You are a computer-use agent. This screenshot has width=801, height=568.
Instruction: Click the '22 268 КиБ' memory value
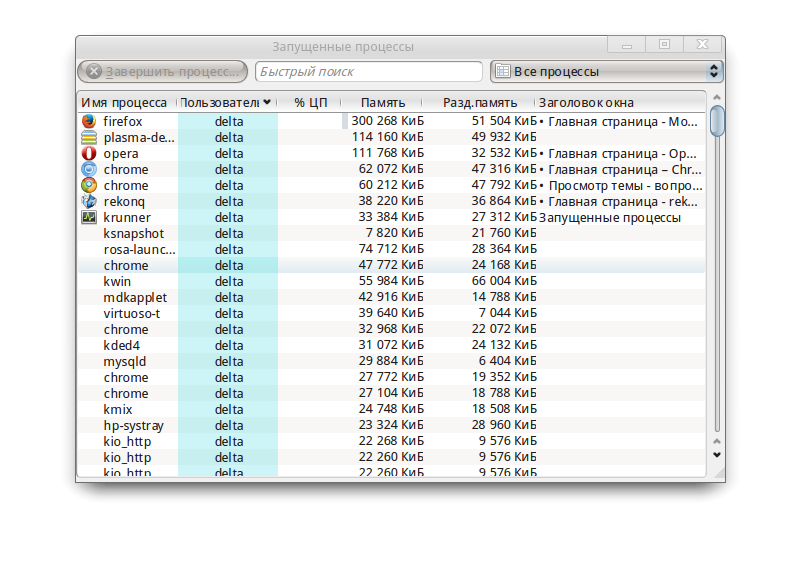(x=391, y=441)
